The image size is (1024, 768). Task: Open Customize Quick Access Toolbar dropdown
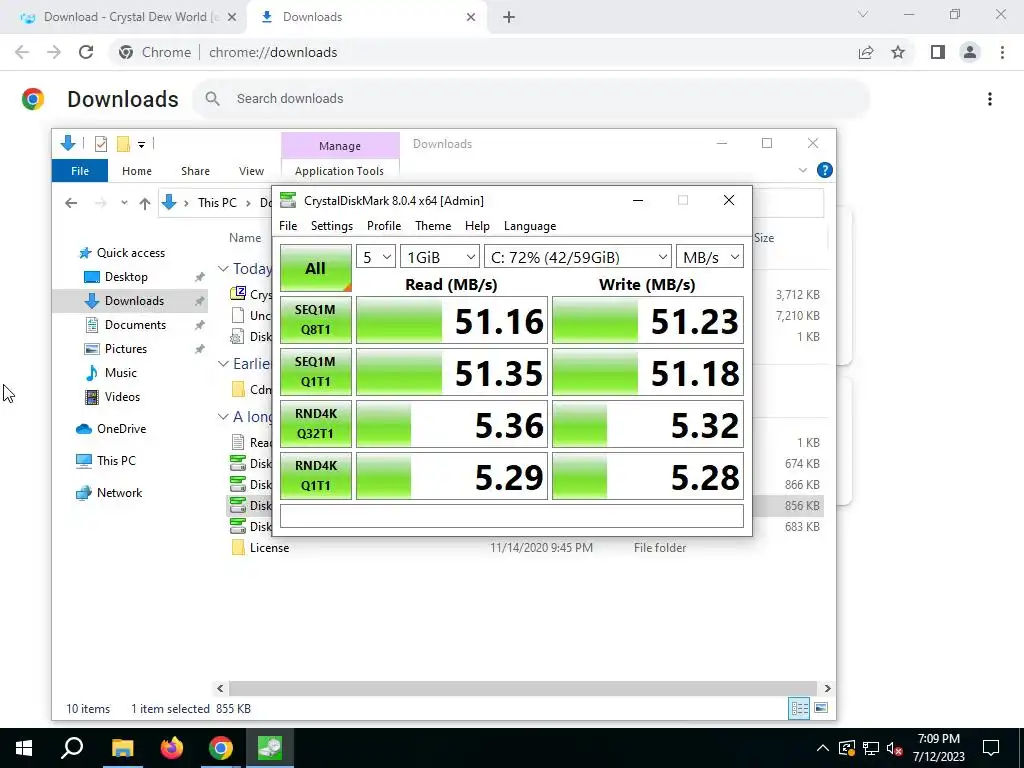(141, 144)
